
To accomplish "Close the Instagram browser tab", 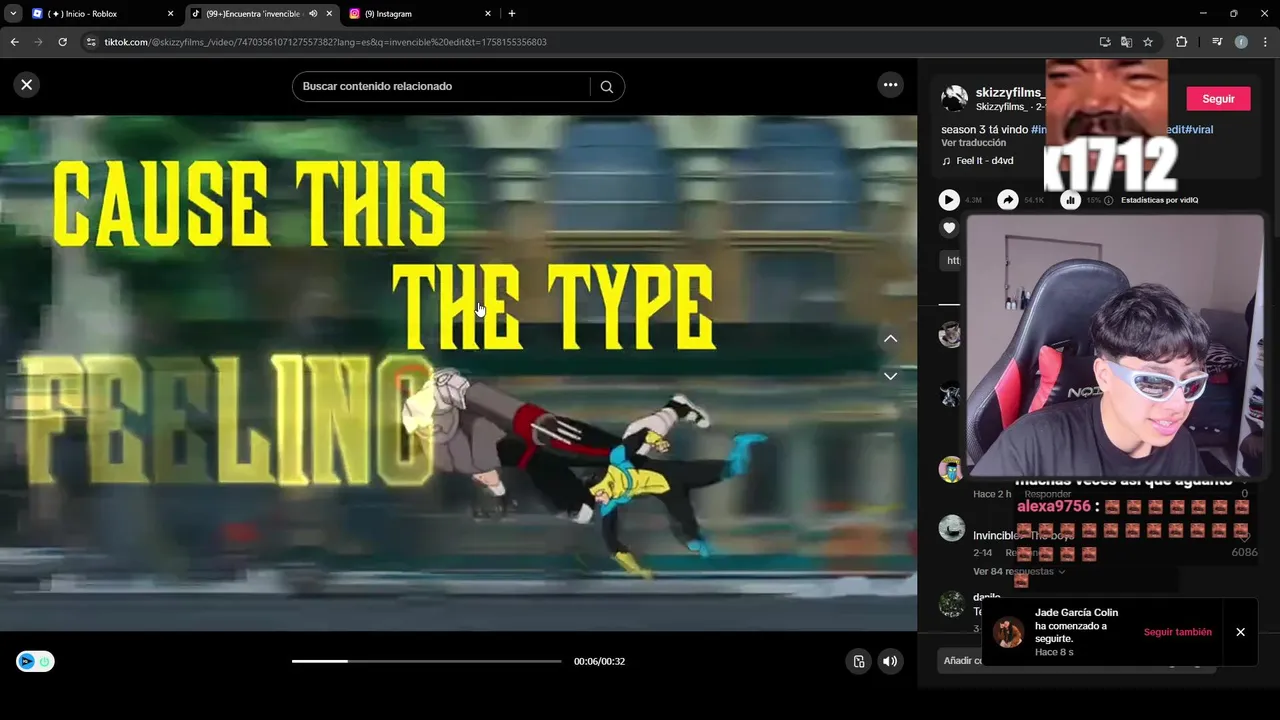I will pos(488,14).
